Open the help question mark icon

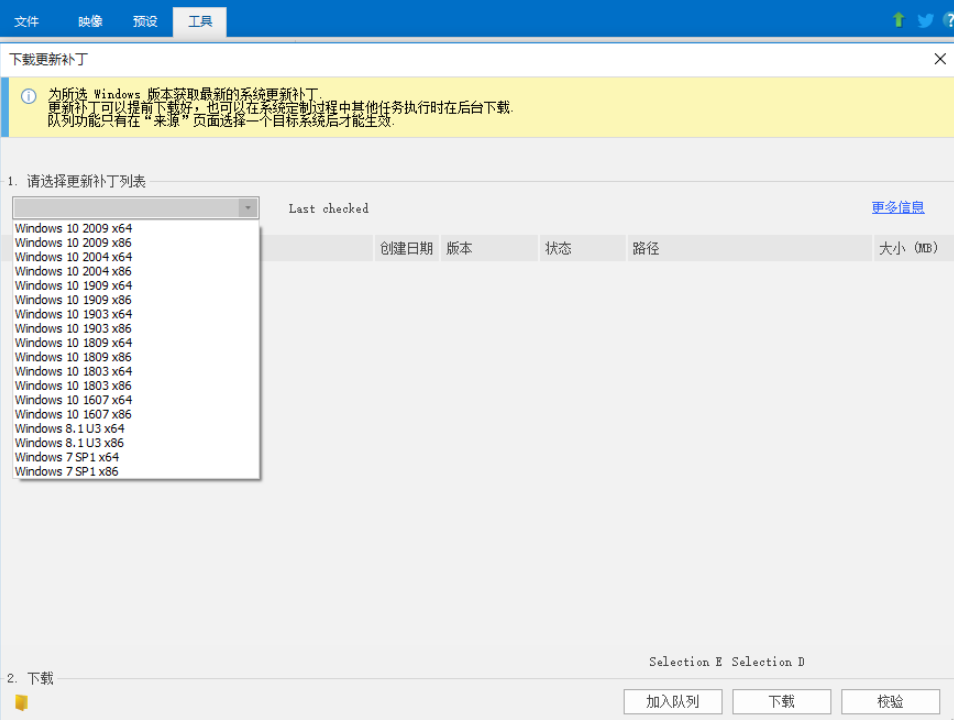point(949,20)
